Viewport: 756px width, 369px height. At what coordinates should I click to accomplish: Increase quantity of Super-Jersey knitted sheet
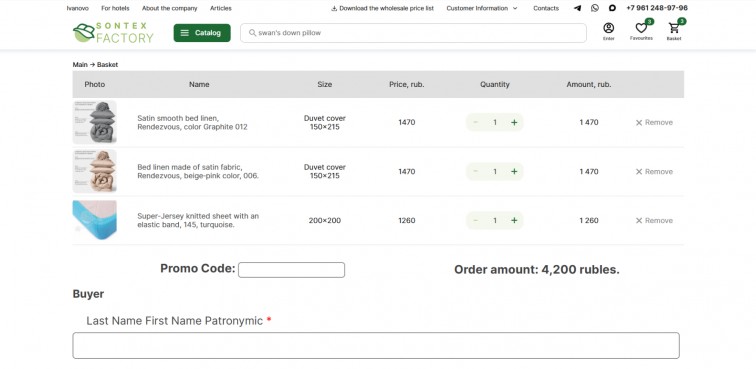pos(514,220)
